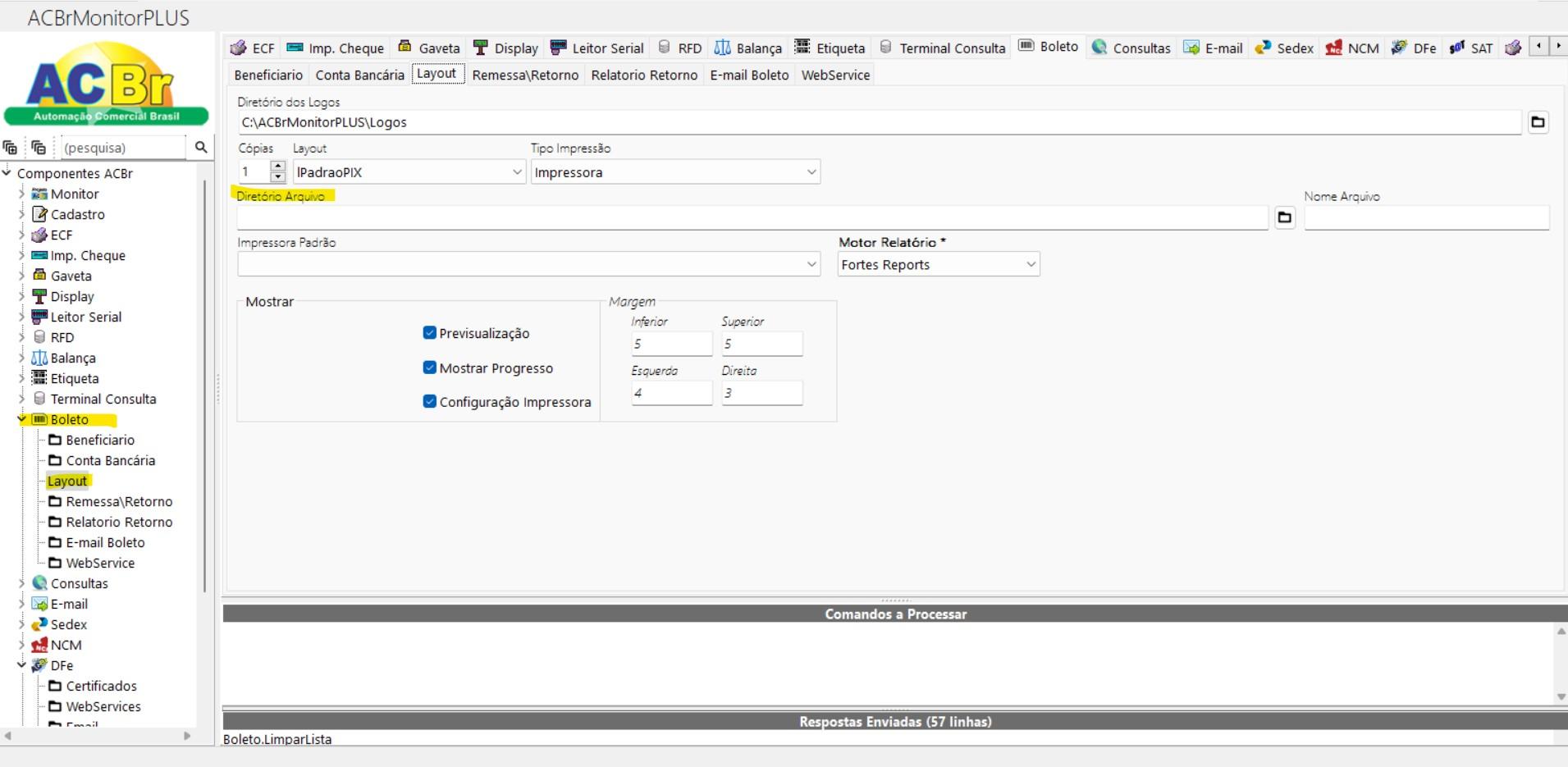Click the Etiqueta barcode icon in the tab bar
1568x767 pixels.
[802, 47]
